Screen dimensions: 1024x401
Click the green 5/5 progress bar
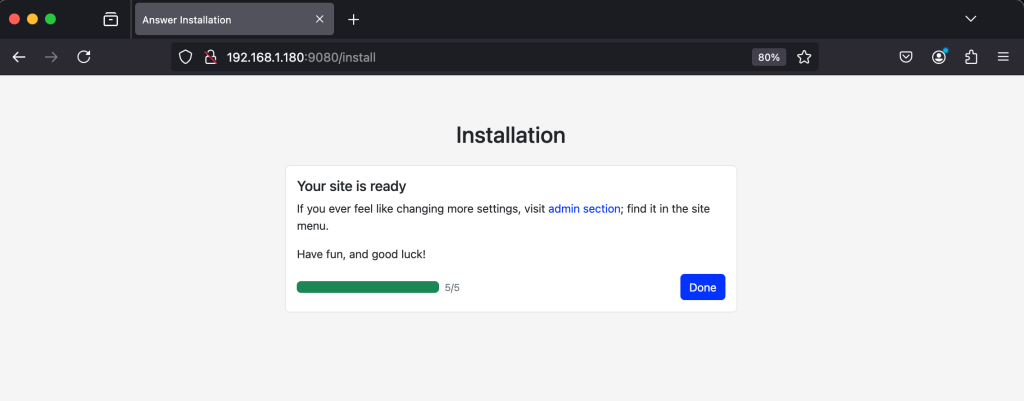pyautogui.click(x=368, y=287)
